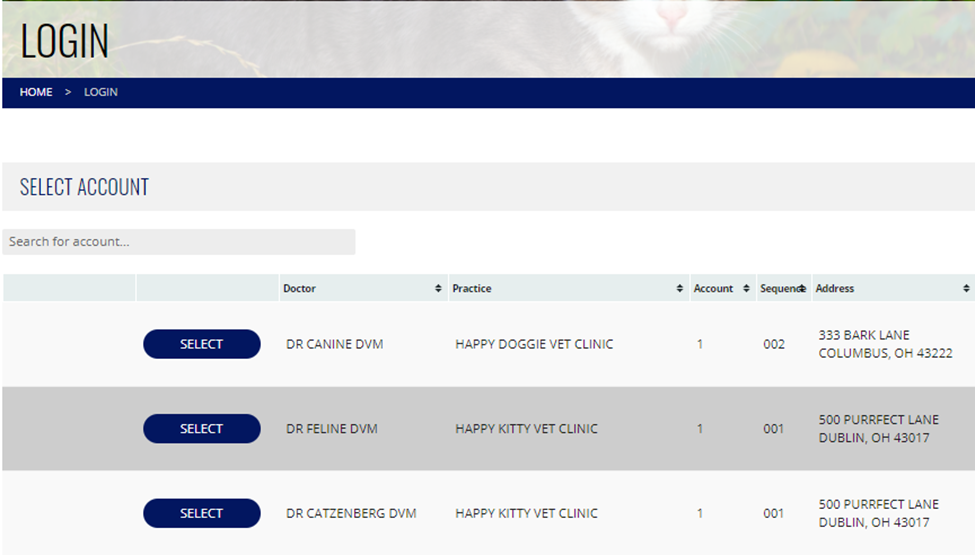
Task: Click the HAPPY DOGGIE VET CLINIC practice cell
Action: click(x=534, y=344)
